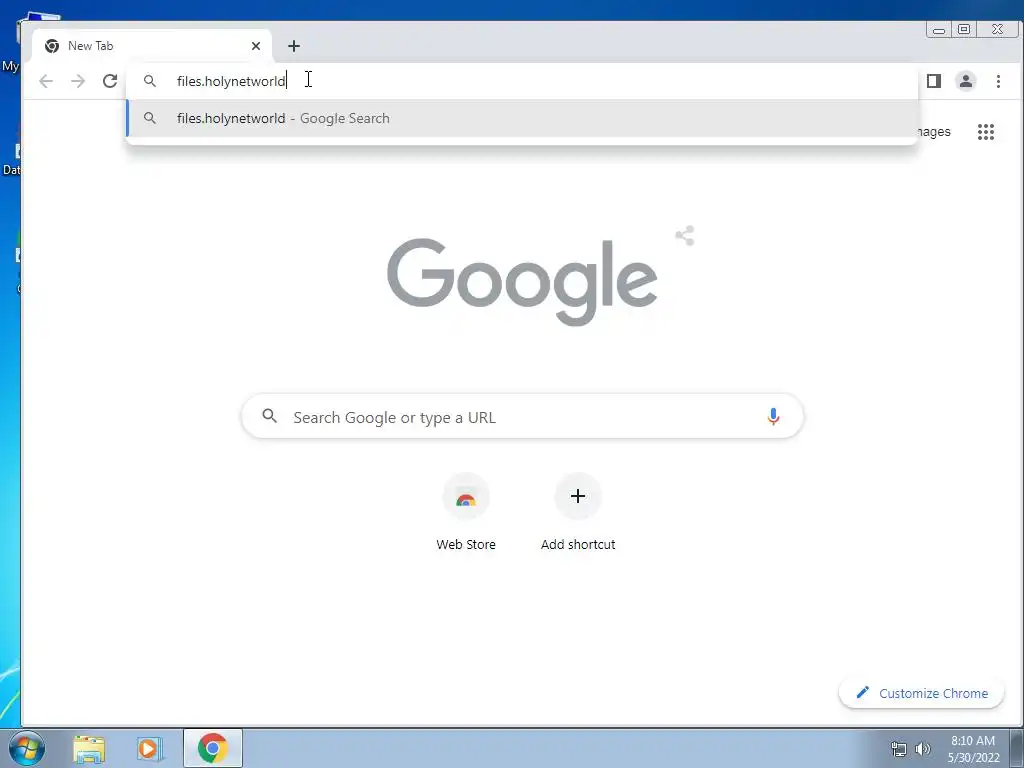The height and width of the screenshot is (768, 1024).
Task: Reload the current page
Action: coord(110,81)
